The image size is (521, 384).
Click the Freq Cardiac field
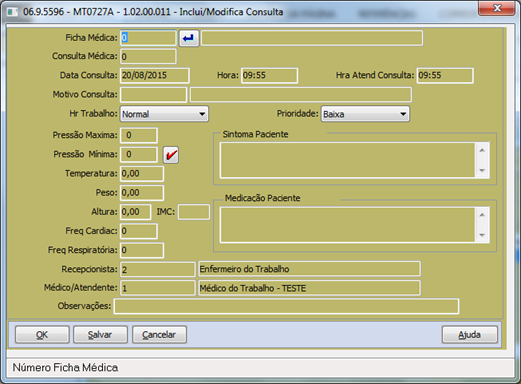tap(139, 231)
